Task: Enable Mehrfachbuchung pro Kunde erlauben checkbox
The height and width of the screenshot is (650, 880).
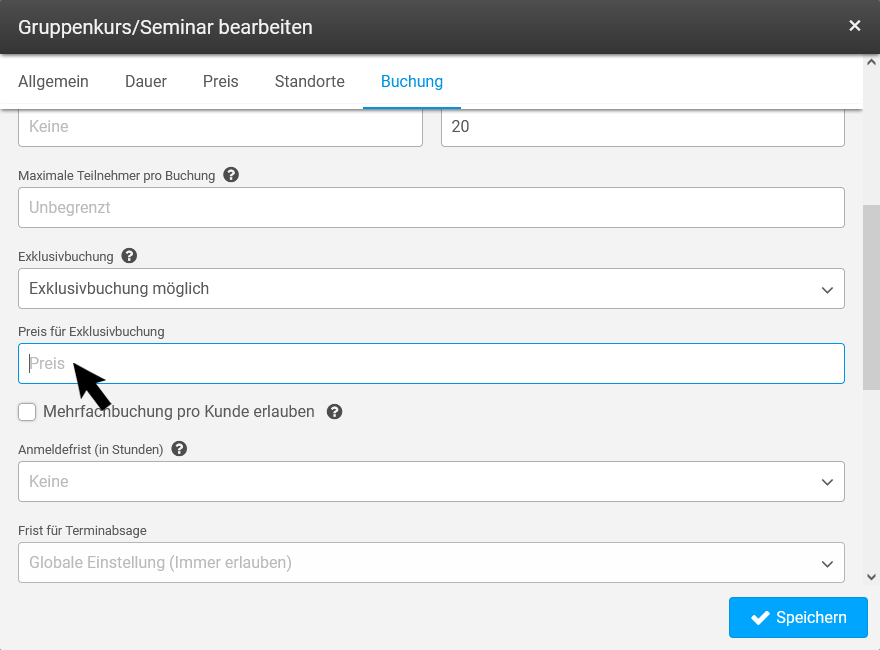Action: [28, 412]
